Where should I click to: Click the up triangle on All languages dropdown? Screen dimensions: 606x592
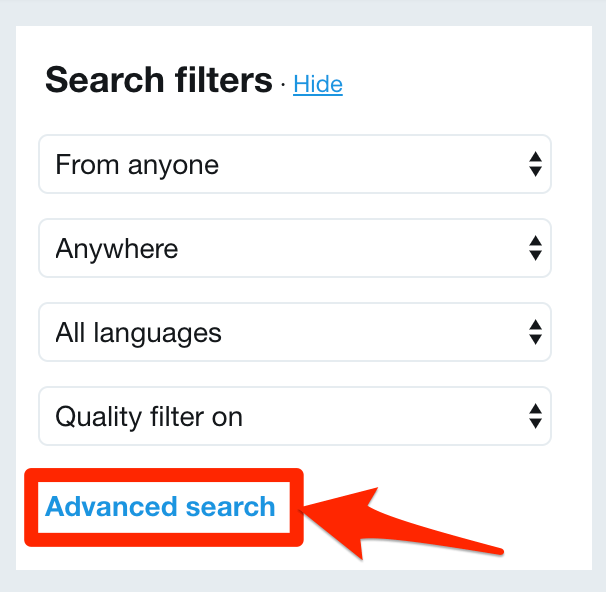coord(536,325)
